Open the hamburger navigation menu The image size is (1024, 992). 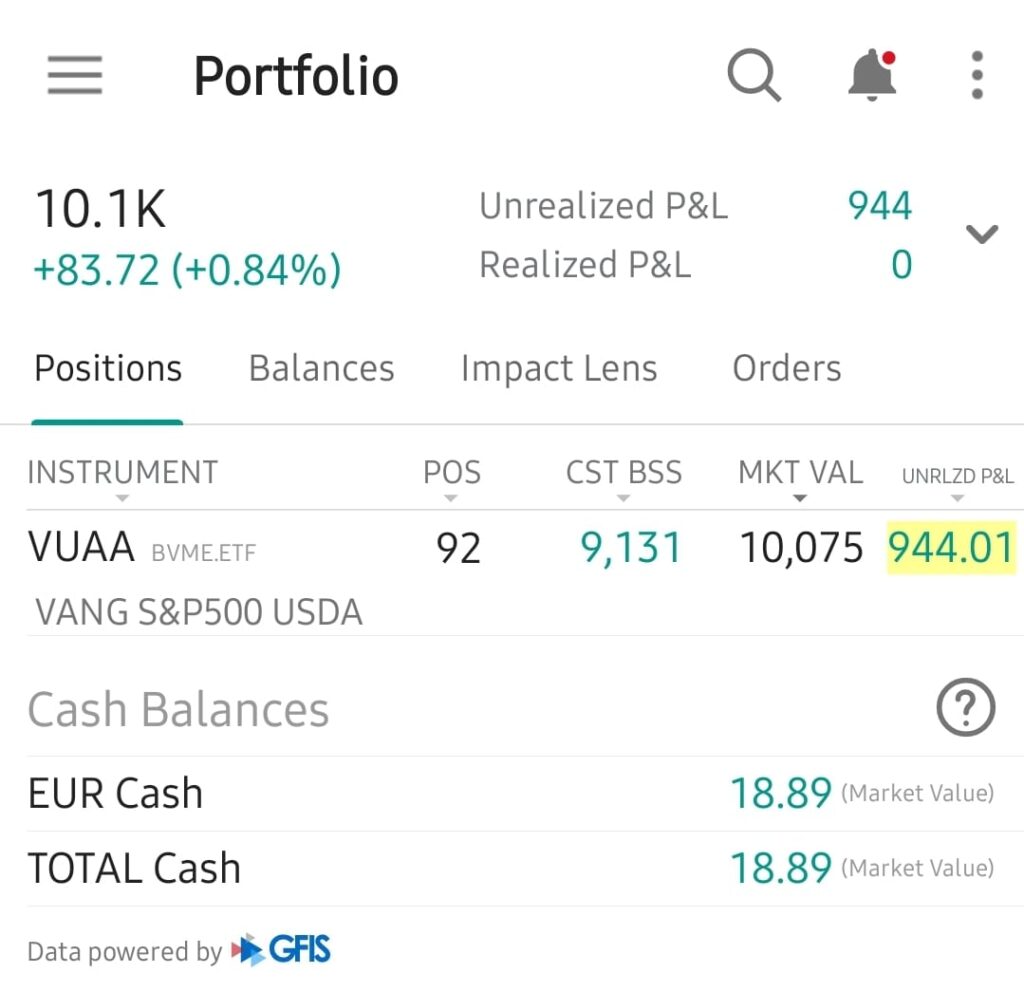point(75,76)
